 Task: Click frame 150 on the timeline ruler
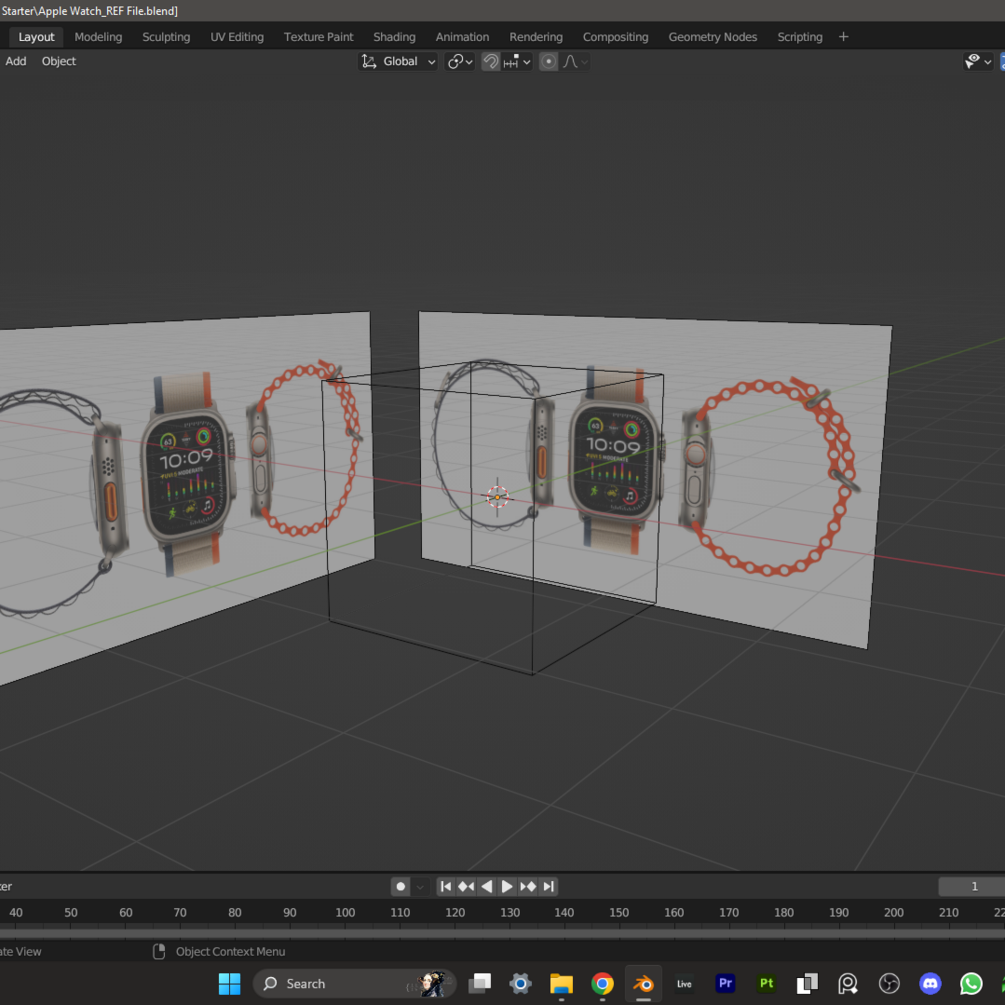(619, 912)
